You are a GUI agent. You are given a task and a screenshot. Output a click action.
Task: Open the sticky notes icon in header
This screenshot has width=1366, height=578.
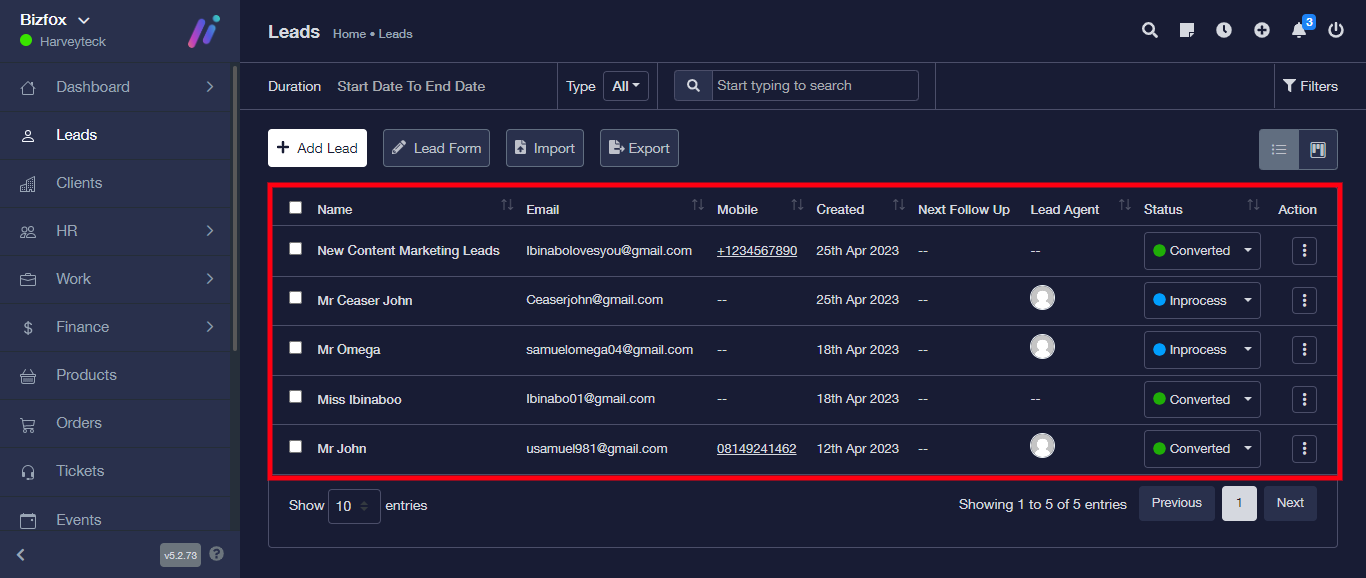1187,31
